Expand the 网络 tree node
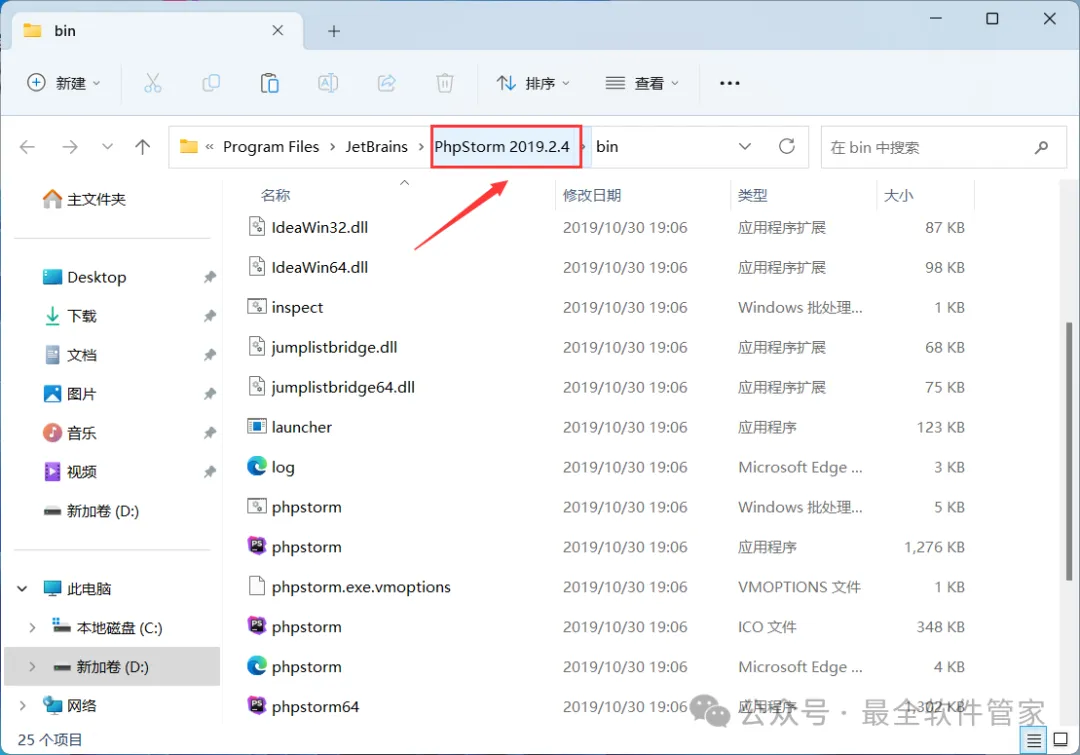This screenshot has width=1080, height=755. tap(22, 705)
